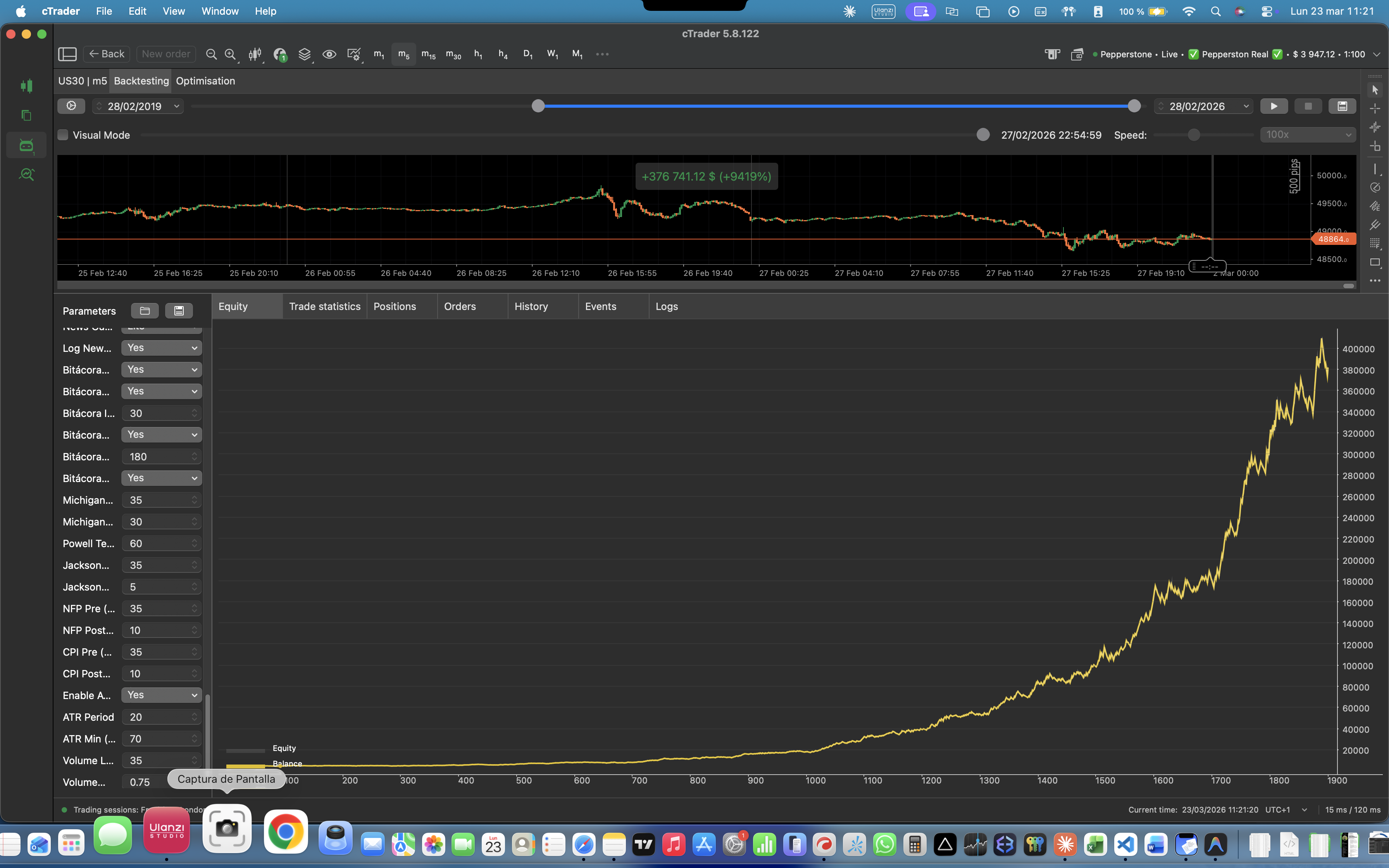Viewport: 1389px width, 868px height.
Task: Toggle the sidebar panel layout icon
Action: click(x=67, y=54)
